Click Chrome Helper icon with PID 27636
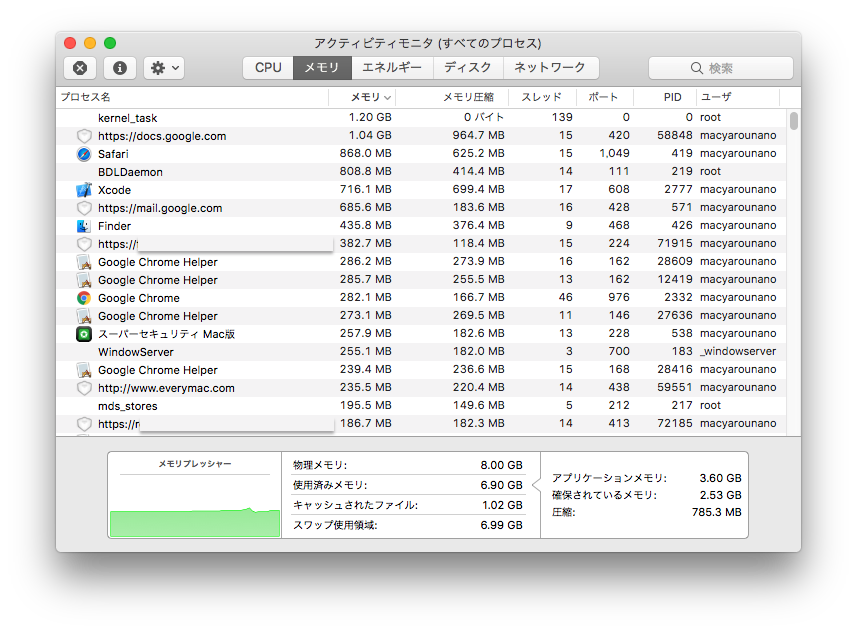 (84, 316)
